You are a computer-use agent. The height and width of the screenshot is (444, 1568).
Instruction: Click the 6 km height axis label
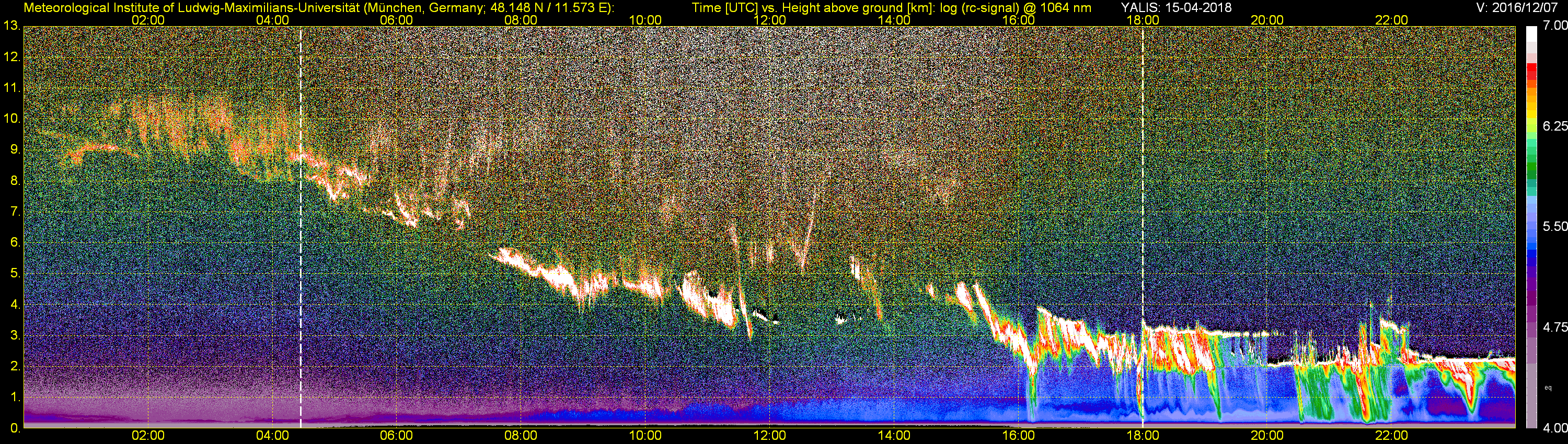[15, 243]
